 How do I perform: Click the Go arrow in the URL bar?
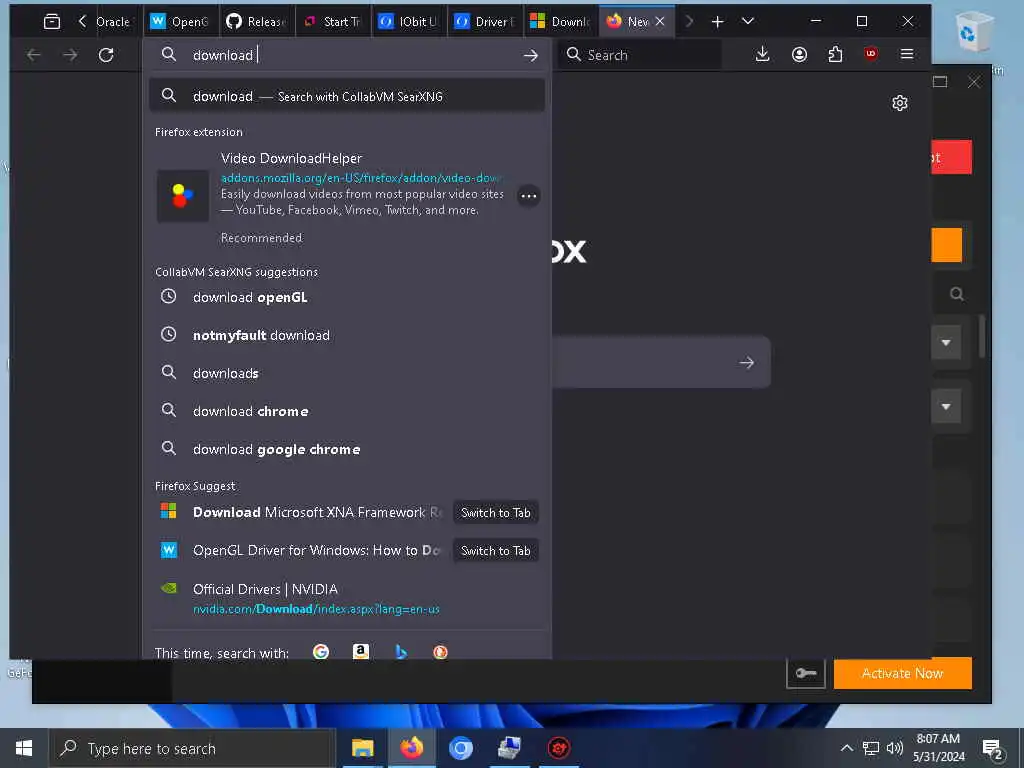click(x=530, y=56)
